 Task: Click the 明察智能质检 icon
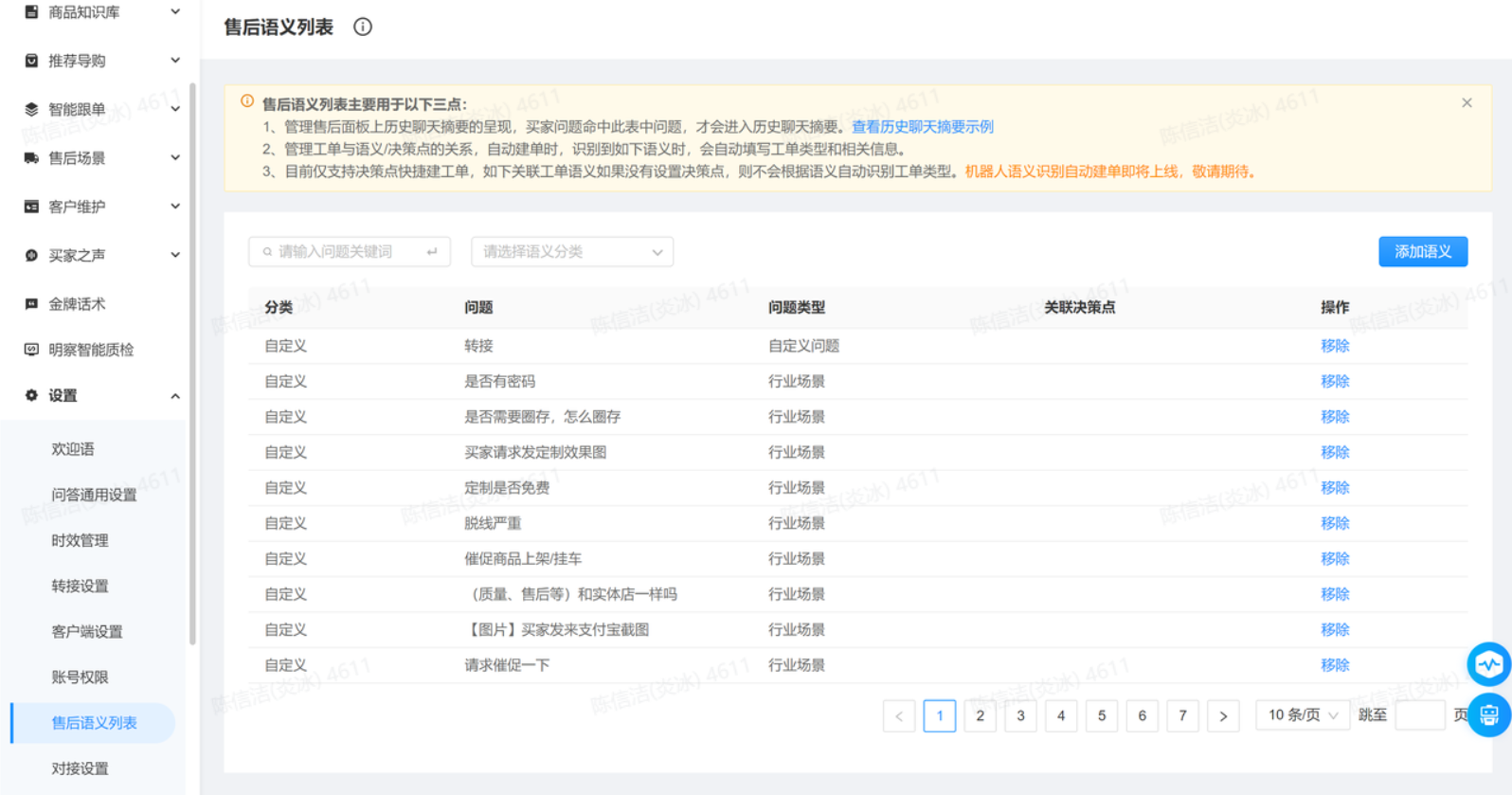coord(31,350)
